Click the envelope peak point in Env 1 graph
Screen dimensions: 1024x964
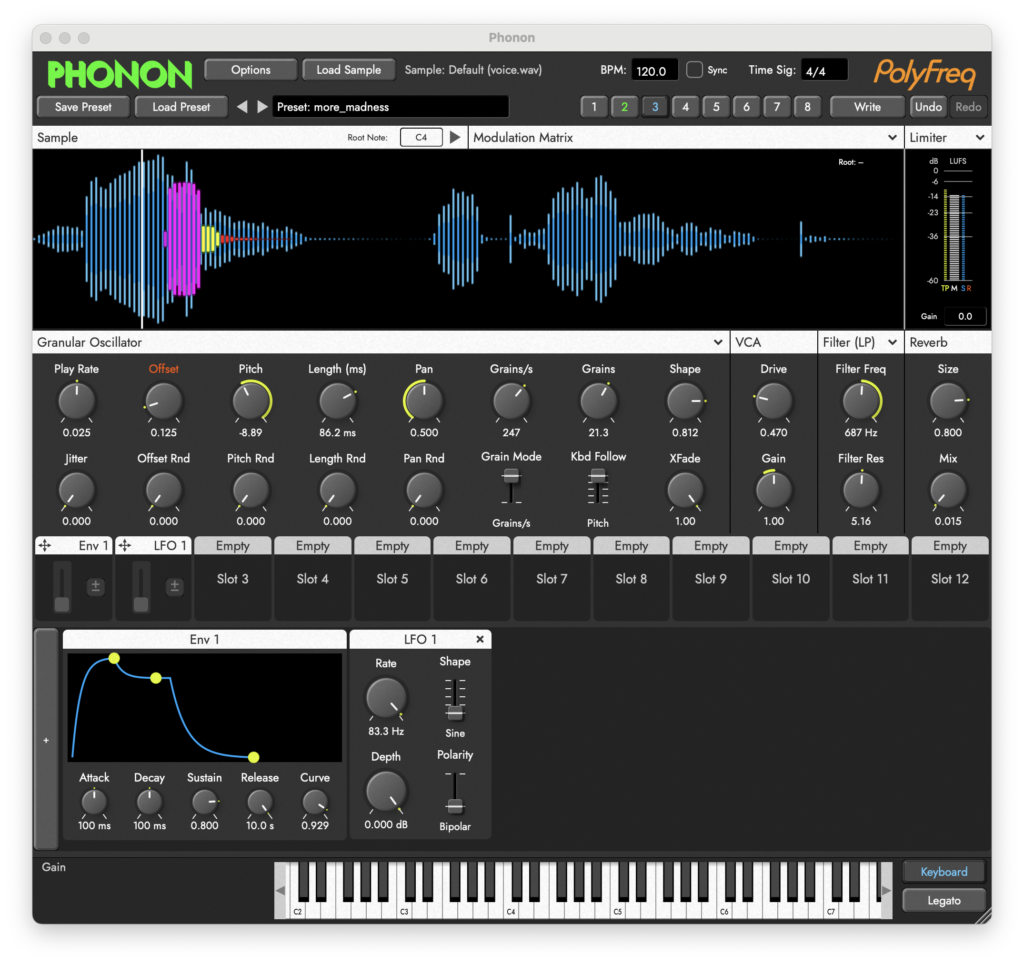click(114, 658)
